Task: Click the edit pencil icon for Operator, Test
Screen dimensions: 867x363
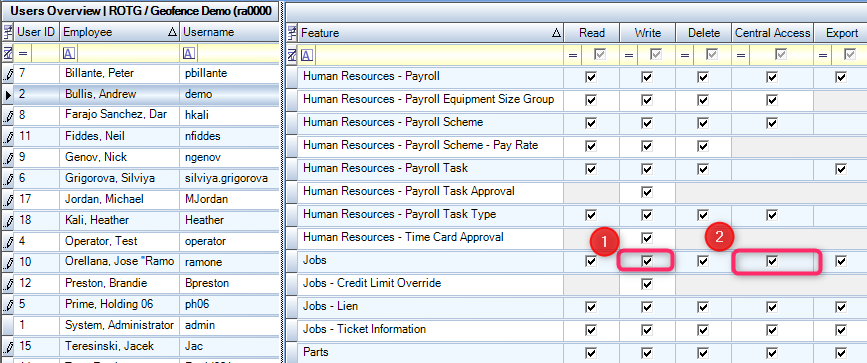Action: coord(7,242)
